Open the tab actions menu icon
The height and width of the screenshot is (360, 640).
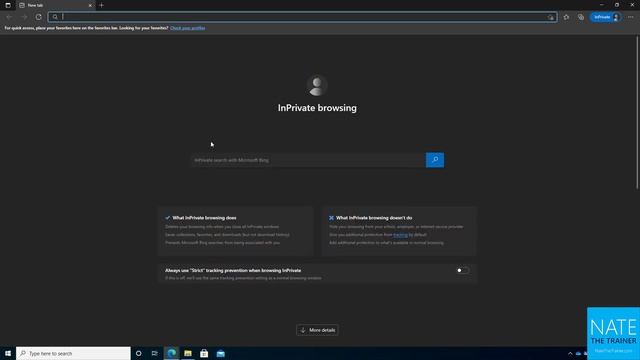8,5
